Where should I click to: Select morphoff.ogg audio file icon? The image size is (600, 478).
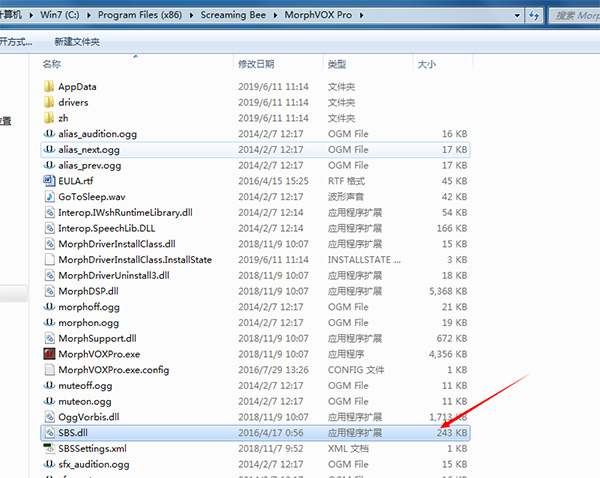point(49,307)
